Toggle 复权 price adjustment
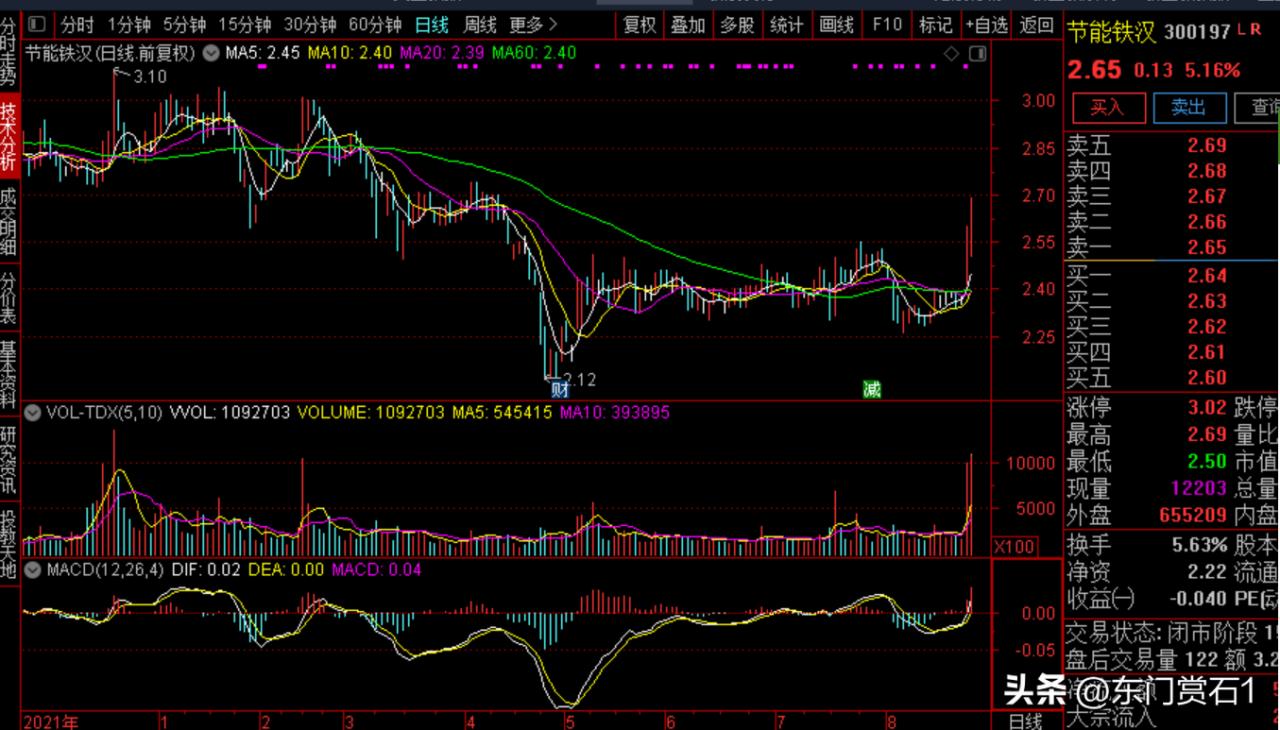1280x730 pixels. tap(639, 25)
